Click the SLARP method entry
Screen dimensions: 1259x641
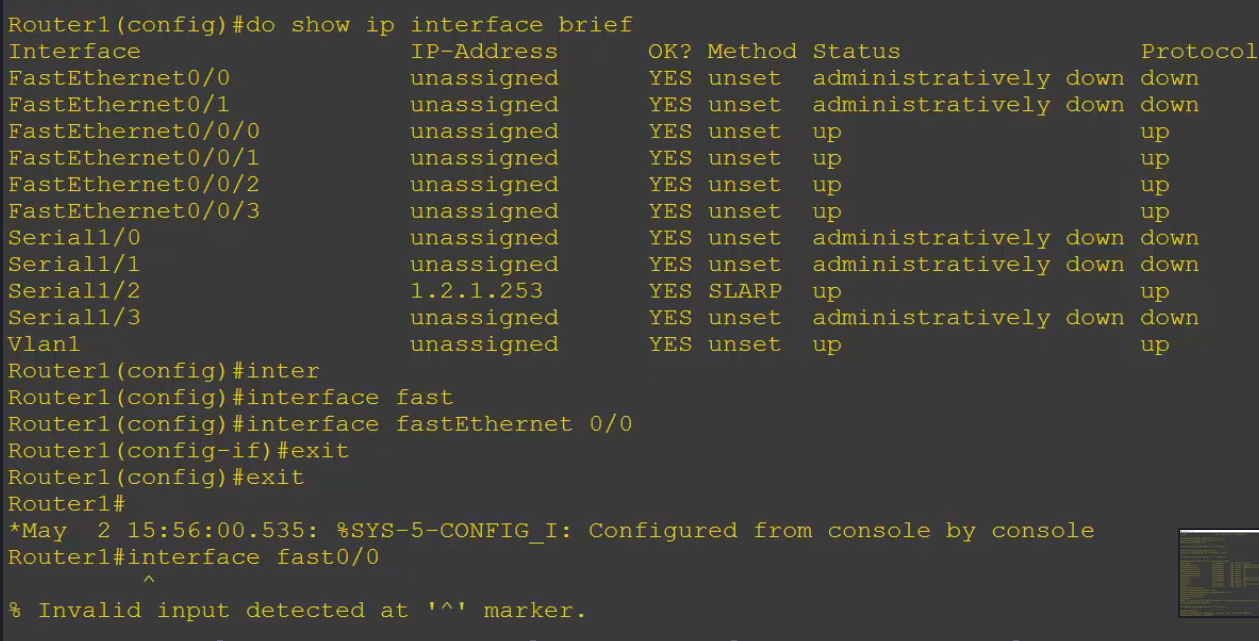(x=744, y=291)
